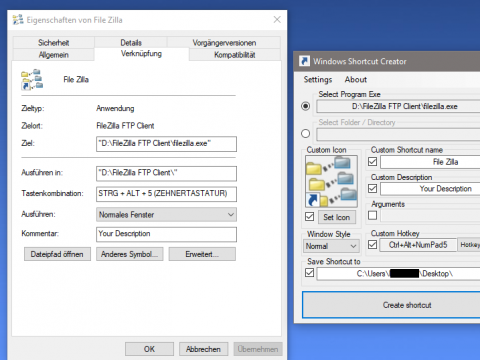Toggle the Custom Hotkey checkbox

[372, 245]
